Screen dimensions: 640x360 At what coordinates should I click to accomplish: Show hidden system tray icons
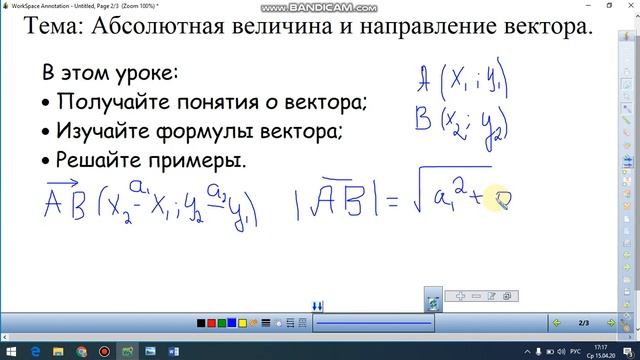tap(527, 351)
